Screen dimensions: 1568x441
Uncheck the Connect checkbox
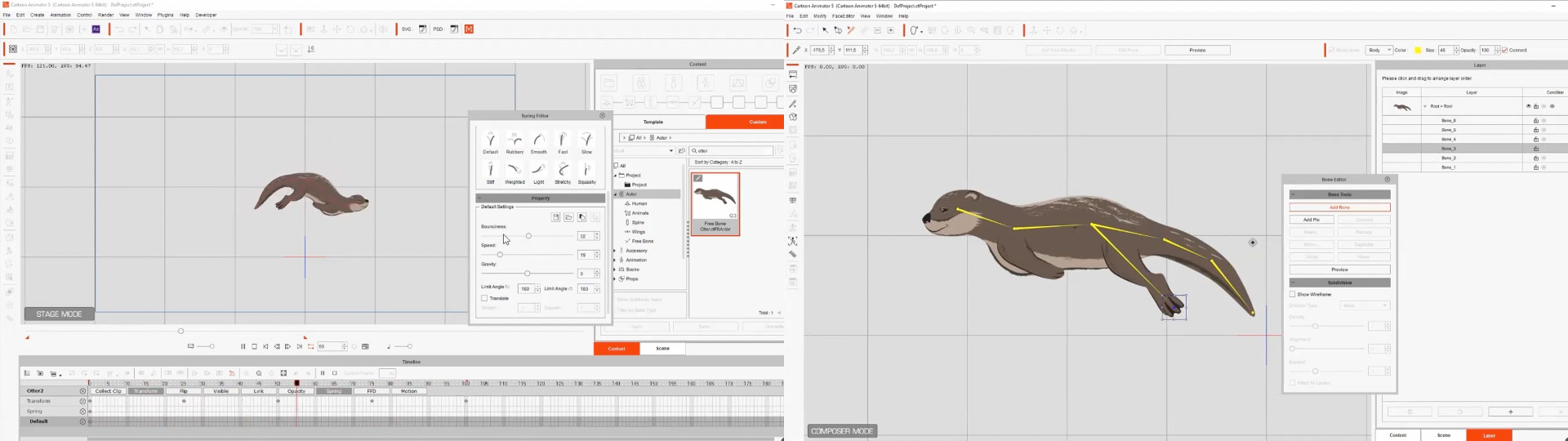coord(1505,50)
